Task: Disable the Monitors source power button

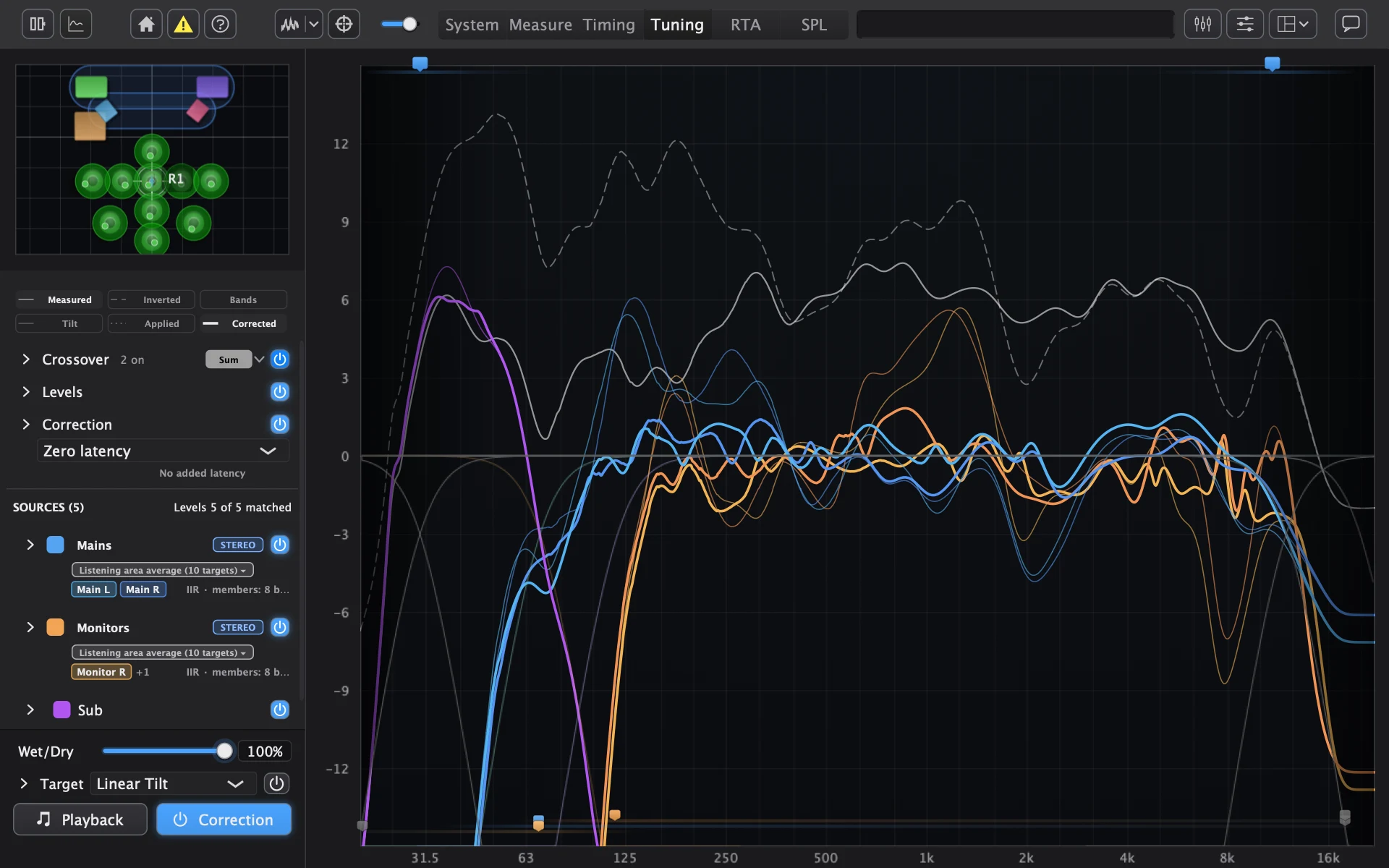Action: pyautogui.click(x=280, y=627)
